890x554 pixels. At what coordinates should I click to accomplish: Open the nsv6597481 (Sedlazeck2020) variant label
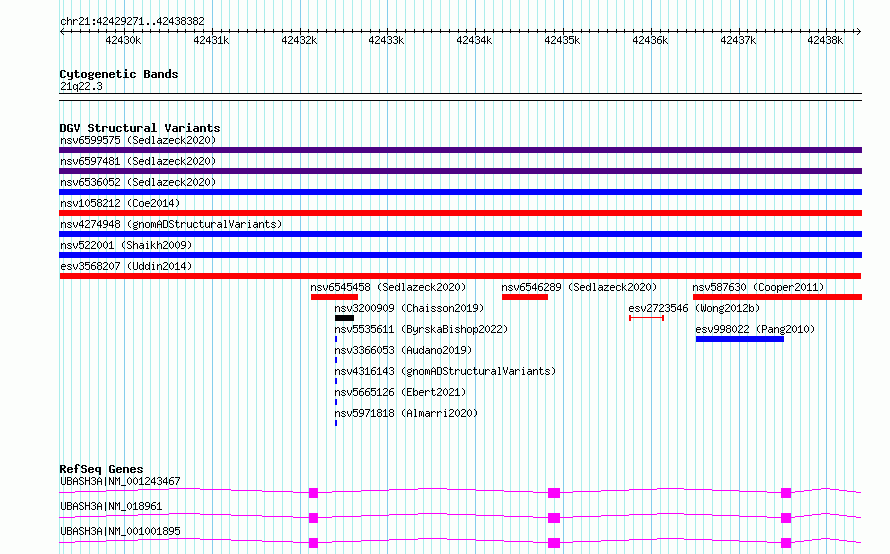(138, 161)
